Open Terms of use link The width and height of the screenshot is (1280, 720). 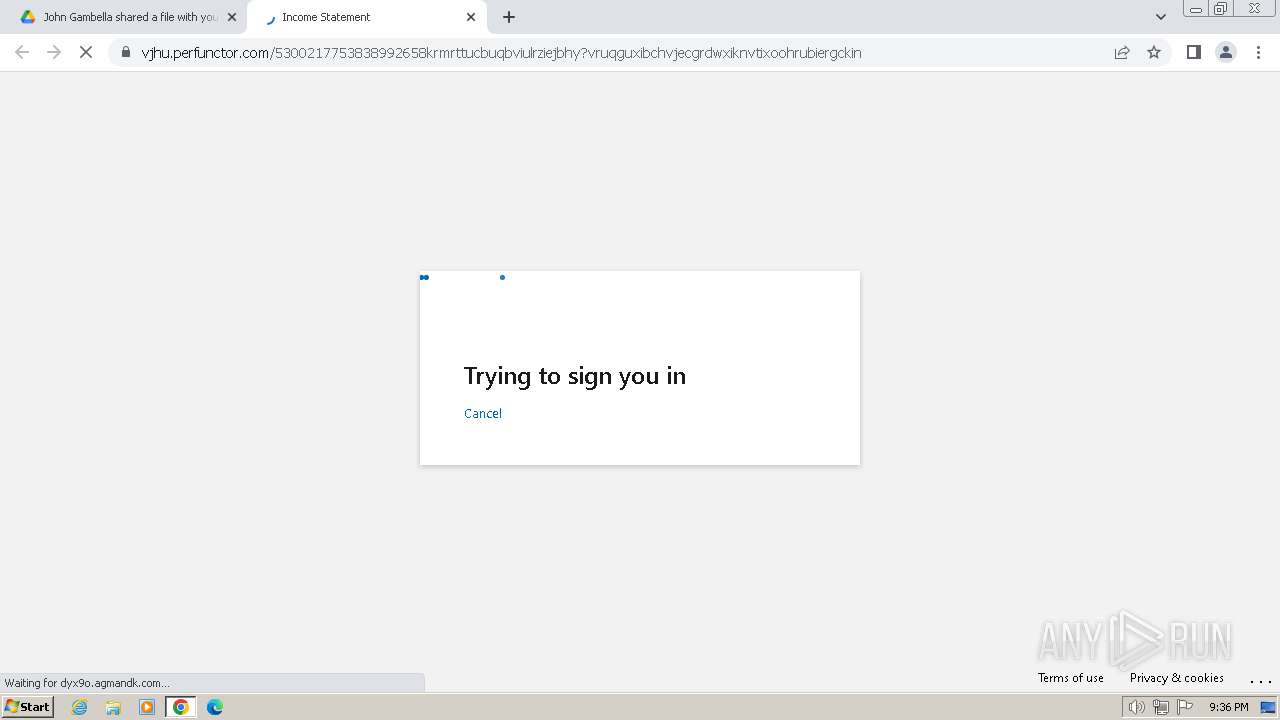point(1071,677)
